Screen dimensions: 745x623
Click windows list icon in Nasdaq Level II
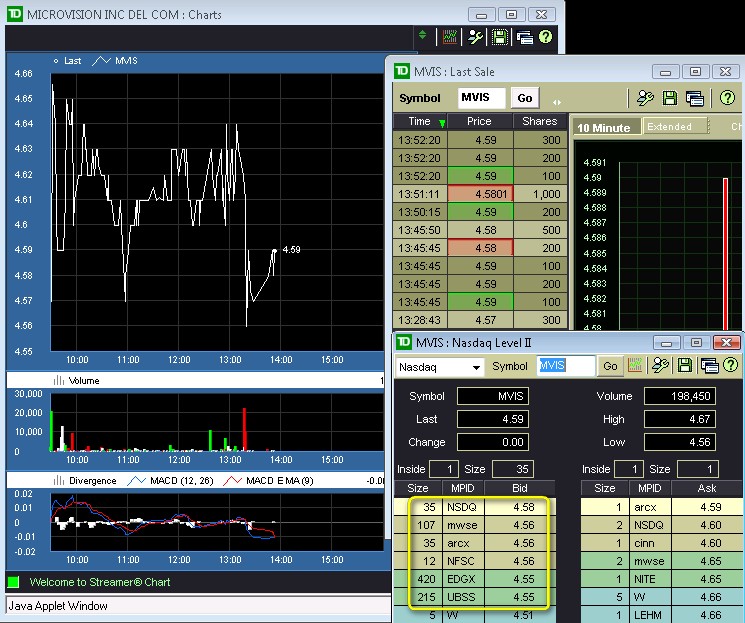pyautogui.click(x=709, y=365)
